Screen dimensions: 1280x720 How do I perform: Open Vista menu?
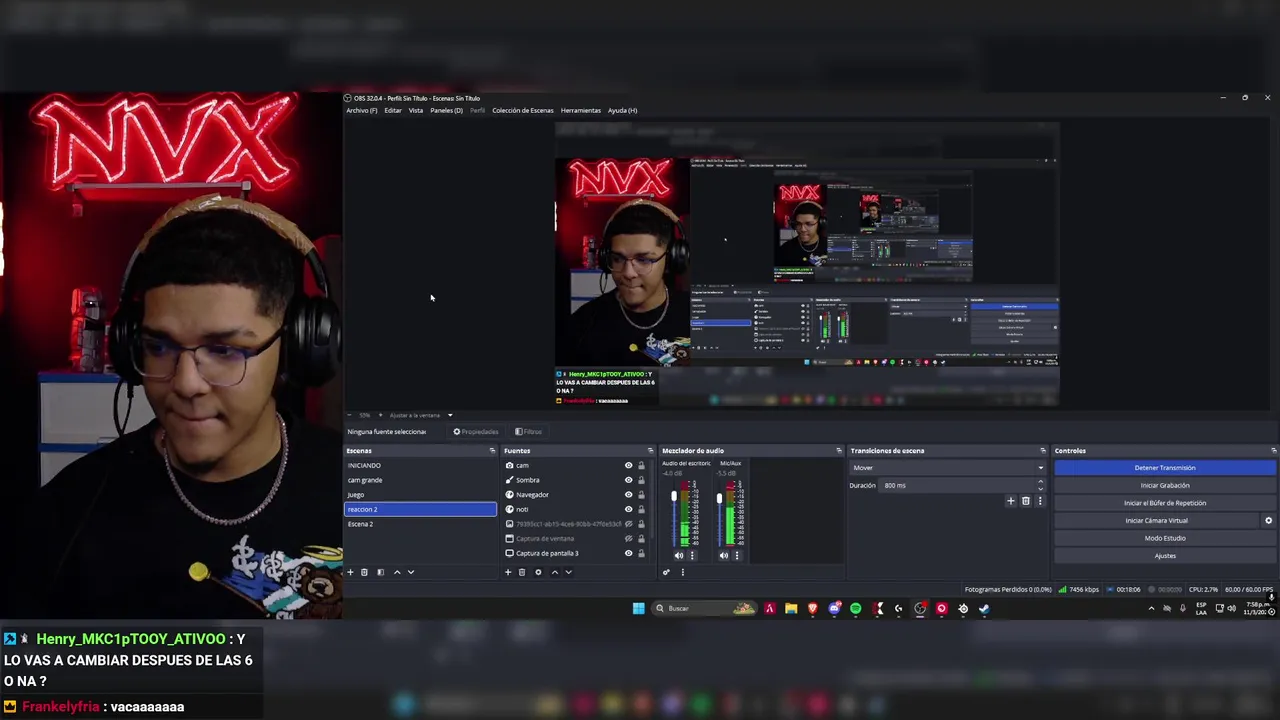[x=416, y=110]
